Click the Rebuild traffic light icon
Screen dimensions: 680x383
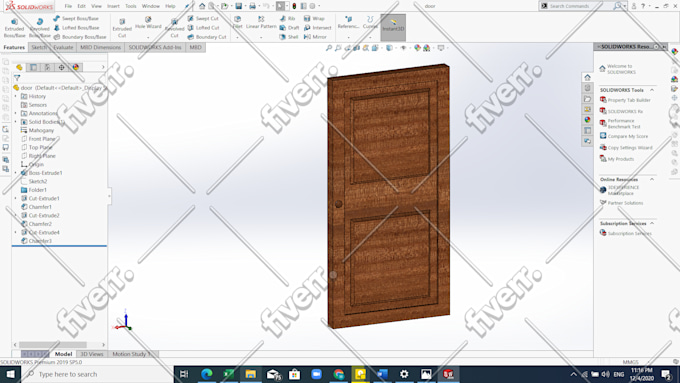(294, 6)
